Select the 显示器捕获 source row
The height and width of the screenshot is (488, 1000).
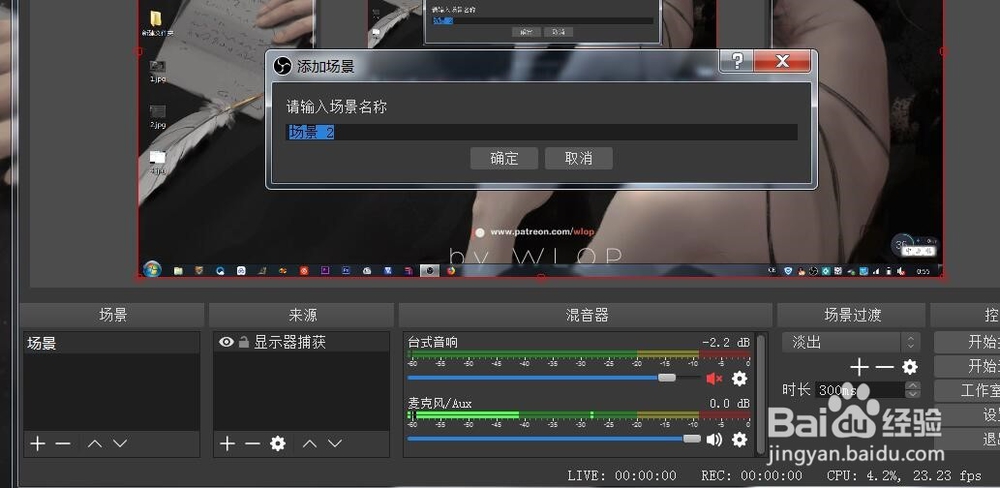(301, 342)
